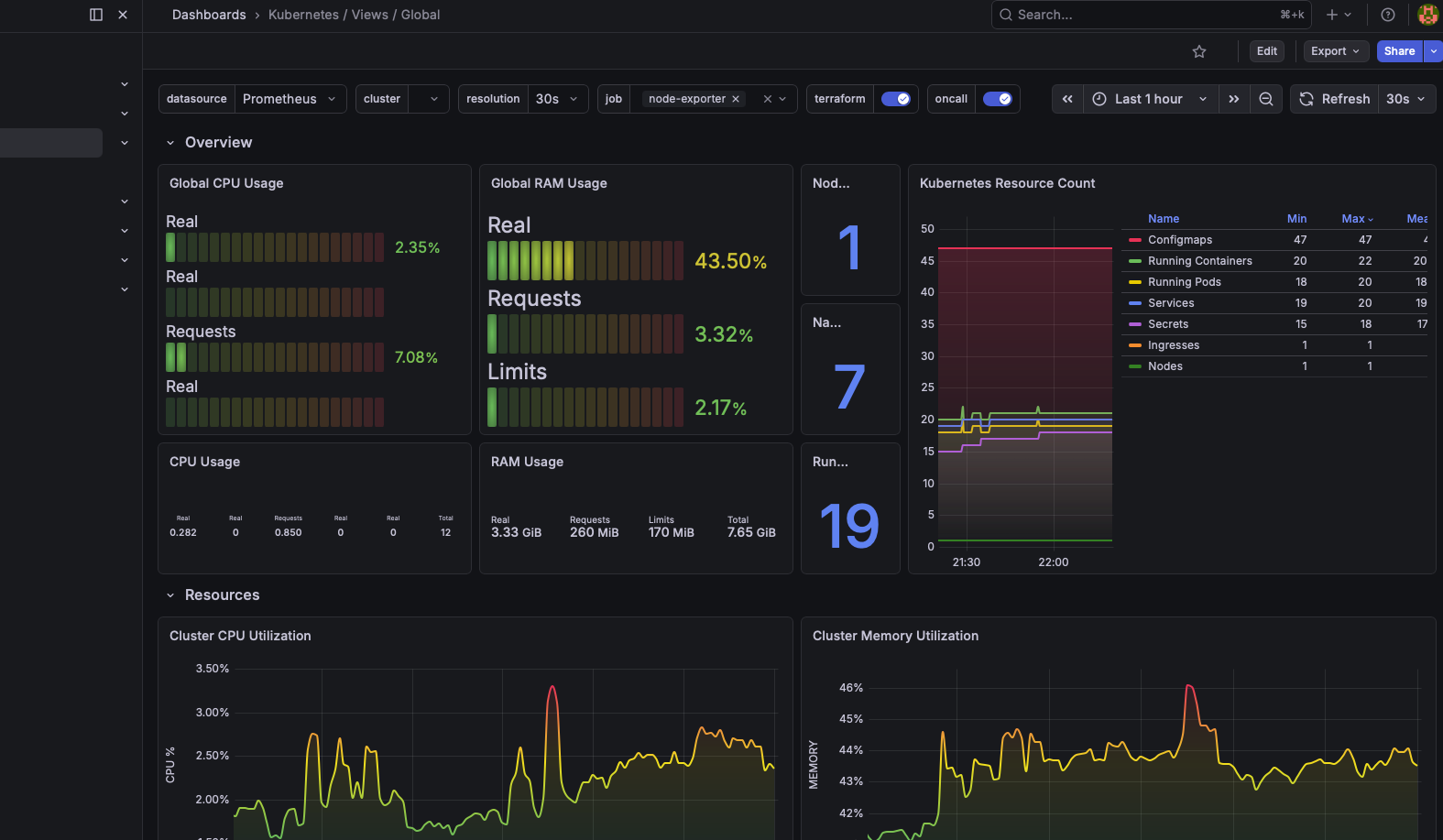Click the search magnifier icon
The height and width of the screenshot is (840, 1443).
point(1006,15)
